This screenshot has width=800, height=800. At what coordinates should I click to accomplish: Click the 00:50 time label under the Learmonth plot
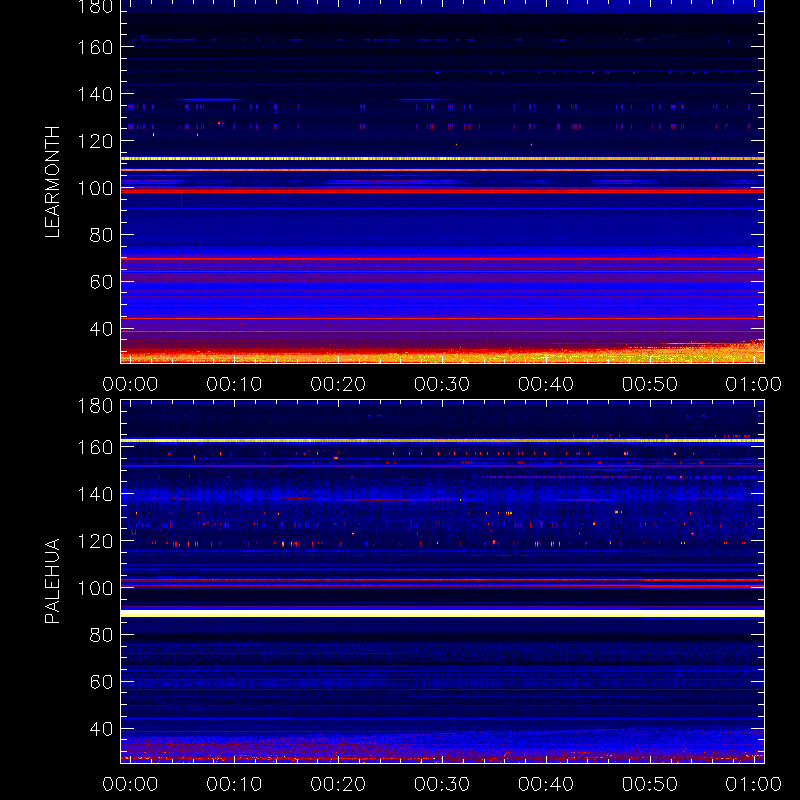coord(649,384)
